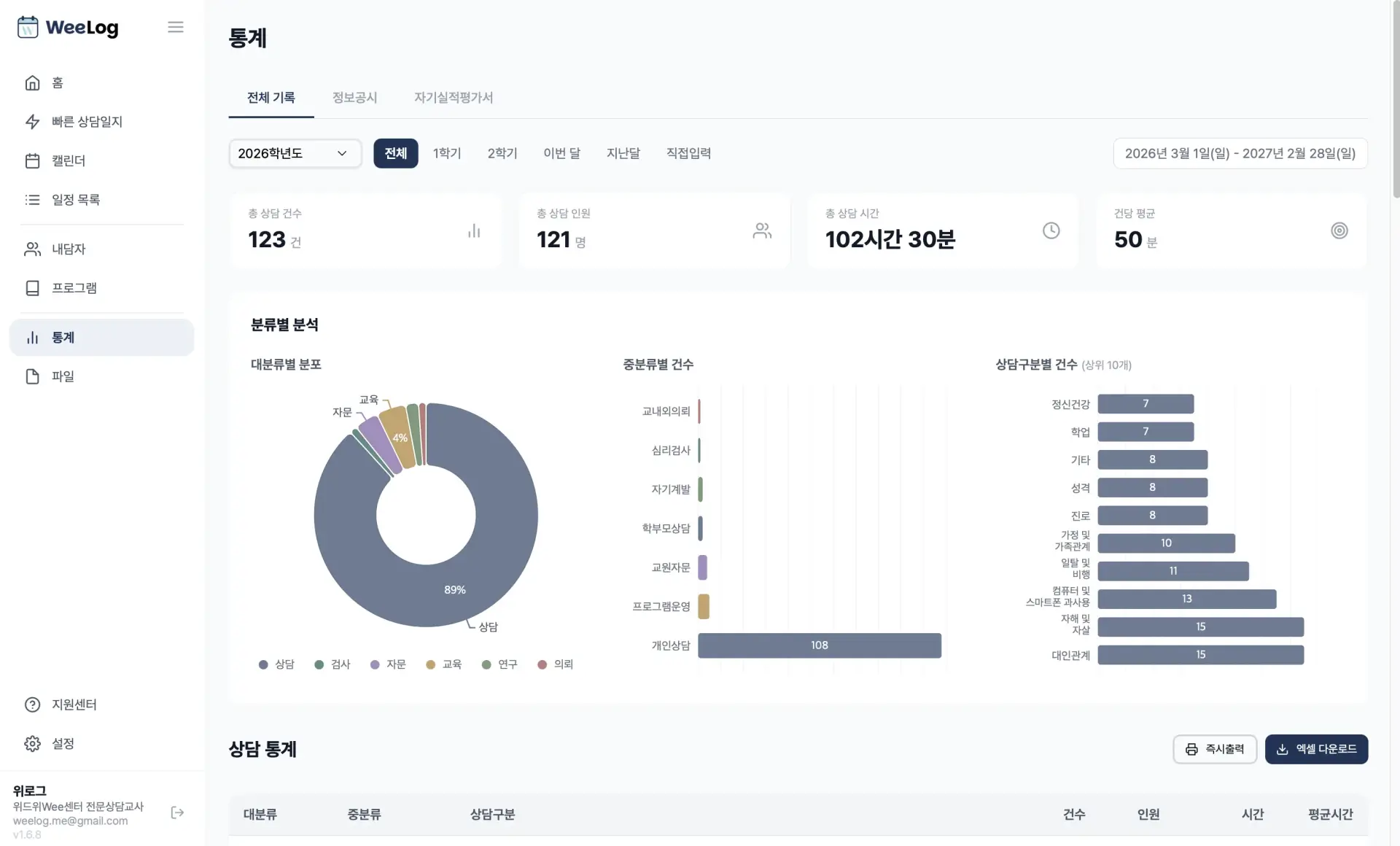The height and width of the screenshot is (846, 1400).
Task: Click the 즉시출력 print button
Action: 1214,749
